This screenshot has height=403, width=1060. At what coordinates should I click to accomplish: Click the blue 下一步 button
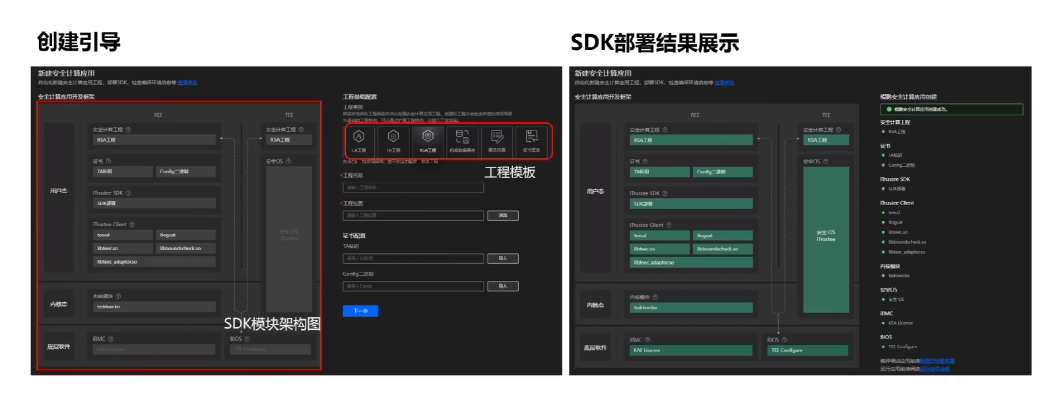[x=360, y=311]
